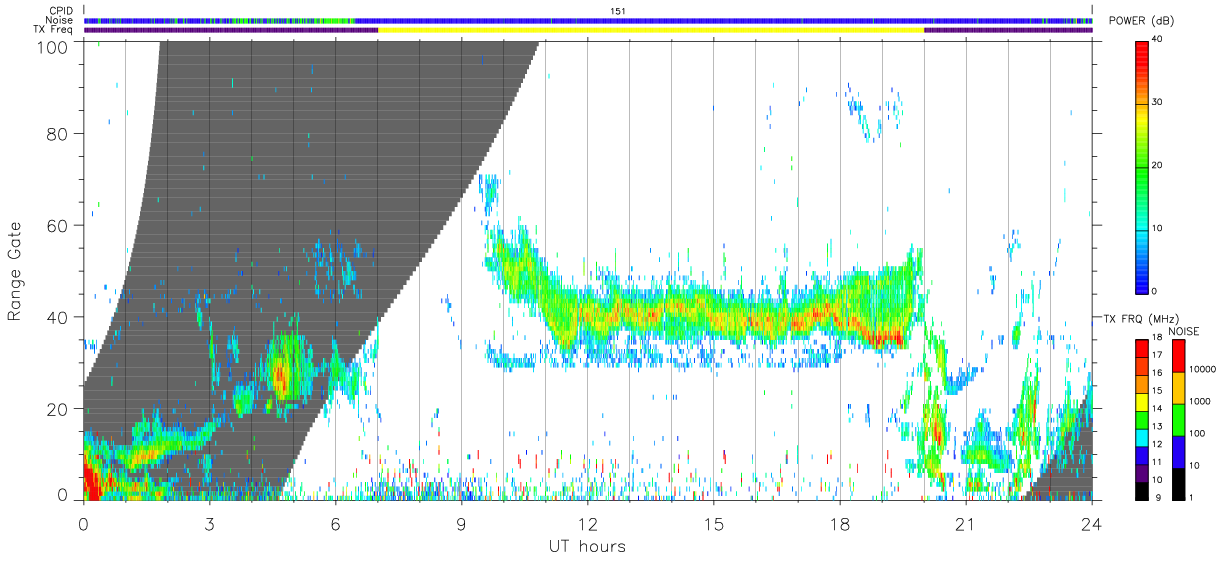The height and width of the screenshot is (567, 1228).
Task: Click the UT hours axis title
Action: [x=587, y=547]
